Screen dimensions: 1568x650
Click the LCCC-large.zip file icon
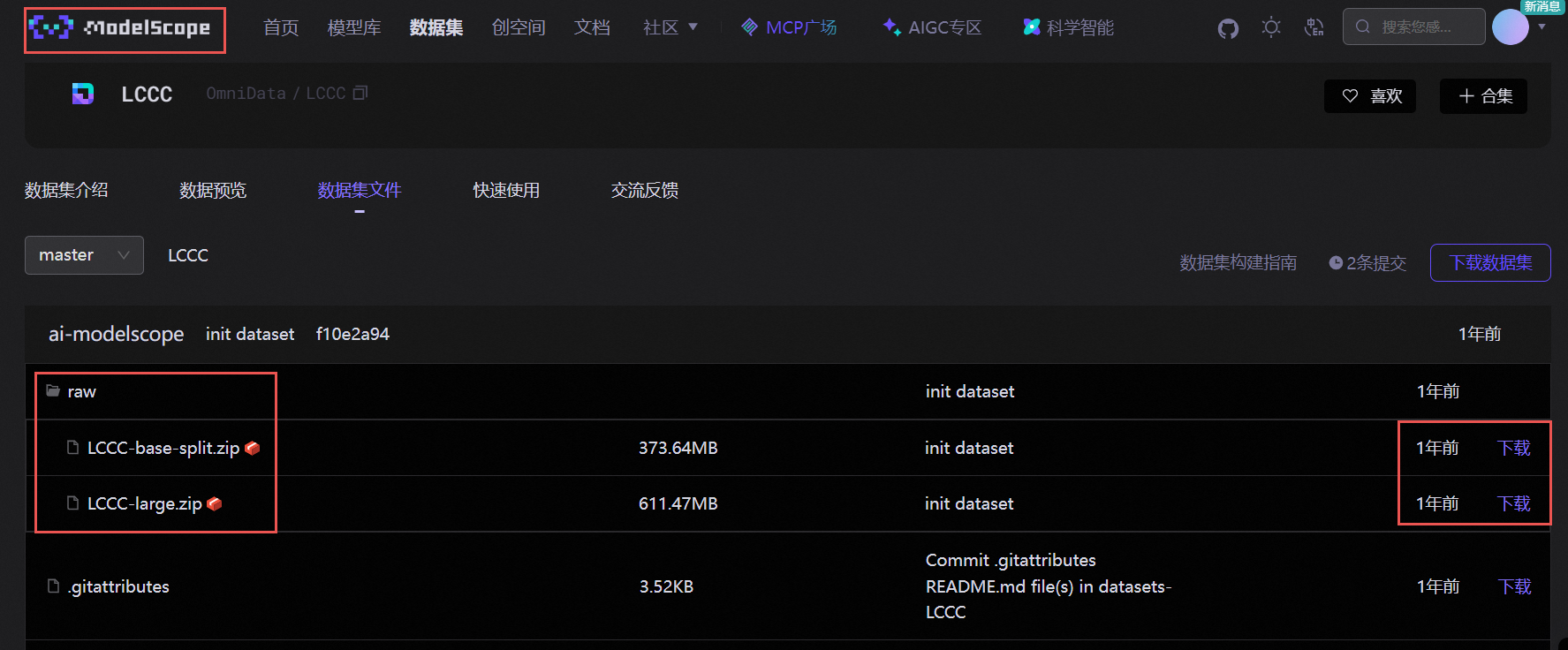pos(73,503)
